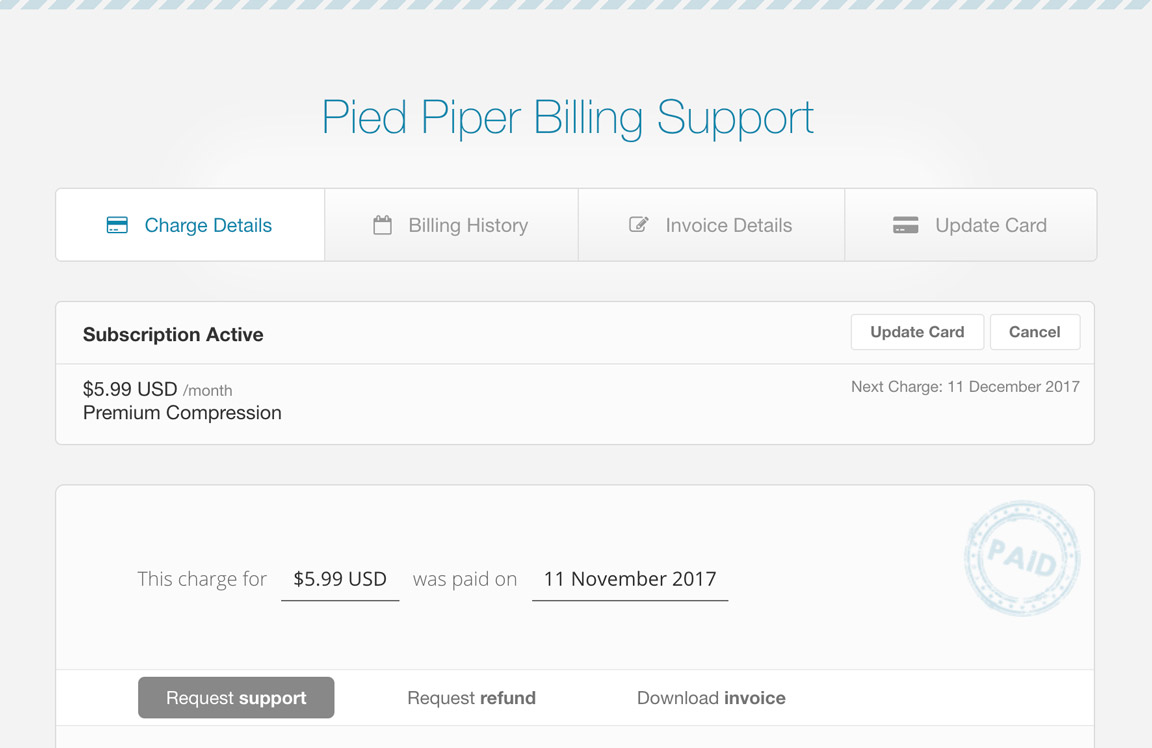Switch to the Billing History tab

pyautogui.click(x=451, y=225)
